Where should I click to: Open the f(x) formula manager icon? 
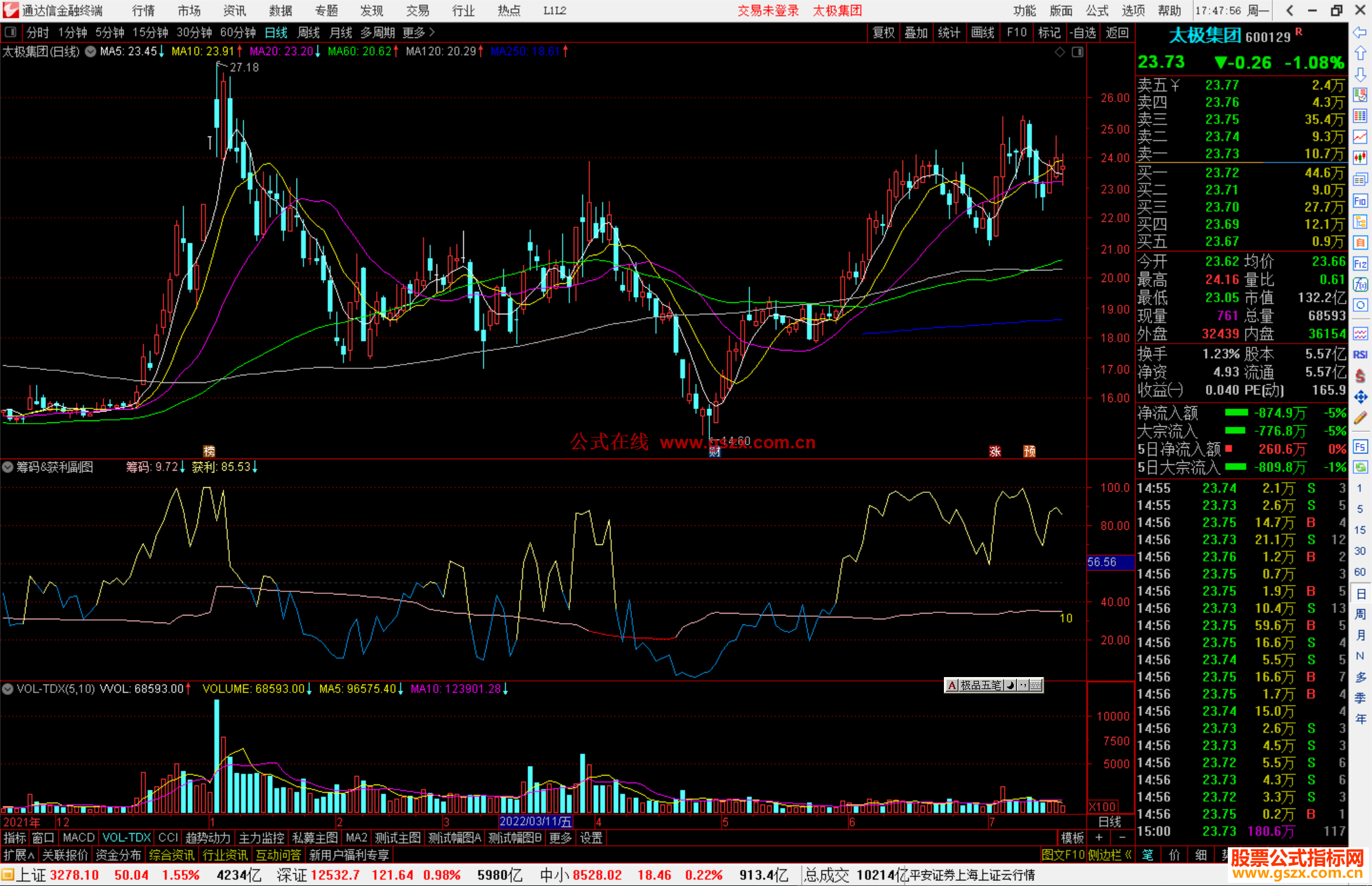click(1360, 285)
